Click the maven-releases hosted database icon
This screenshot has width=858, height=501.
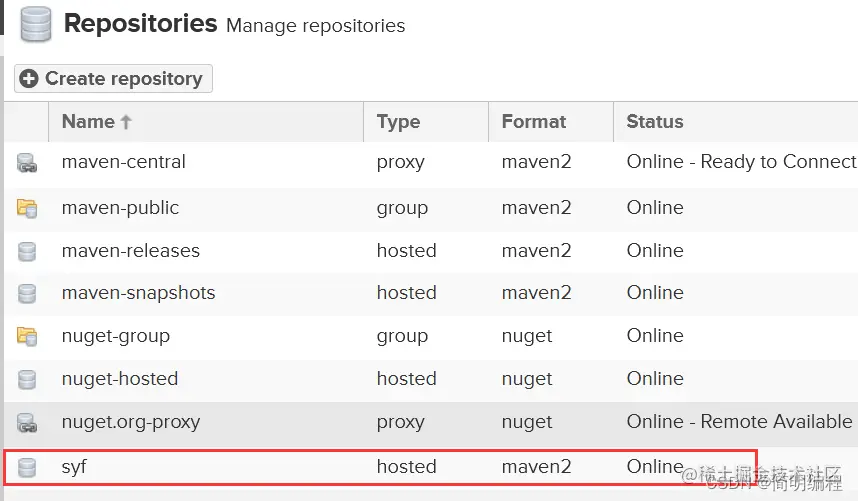coord(27,252)
